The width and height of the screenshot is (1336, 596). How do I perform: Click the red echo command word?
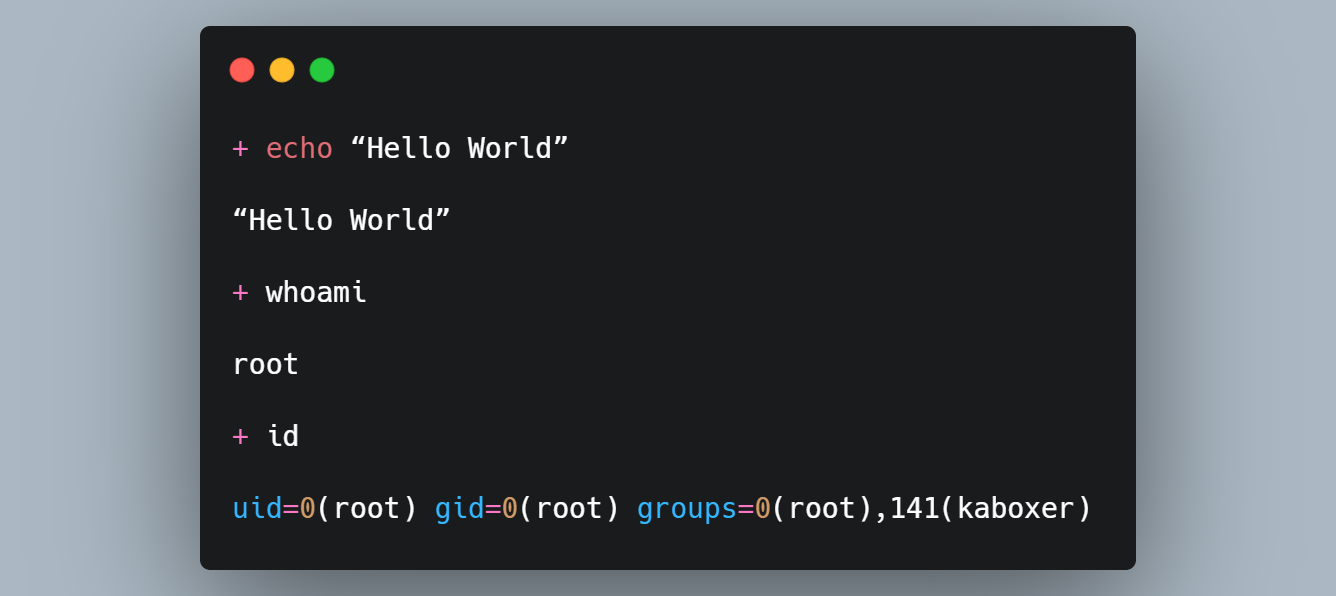299,149
